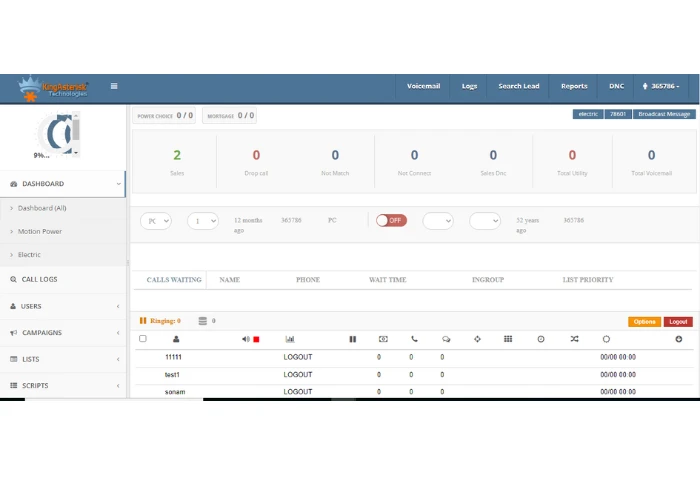Open the Logs menu

[x=469, y=86]
